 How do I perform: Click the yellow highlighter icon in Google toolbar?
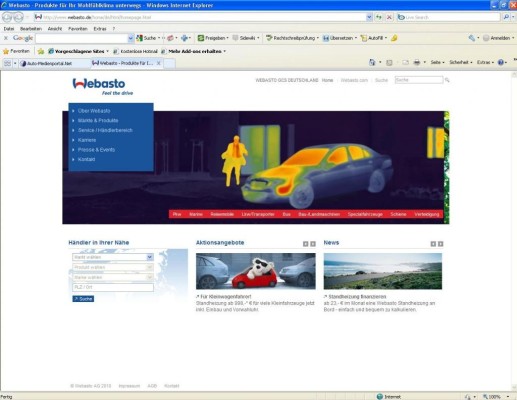coord(394,38)
